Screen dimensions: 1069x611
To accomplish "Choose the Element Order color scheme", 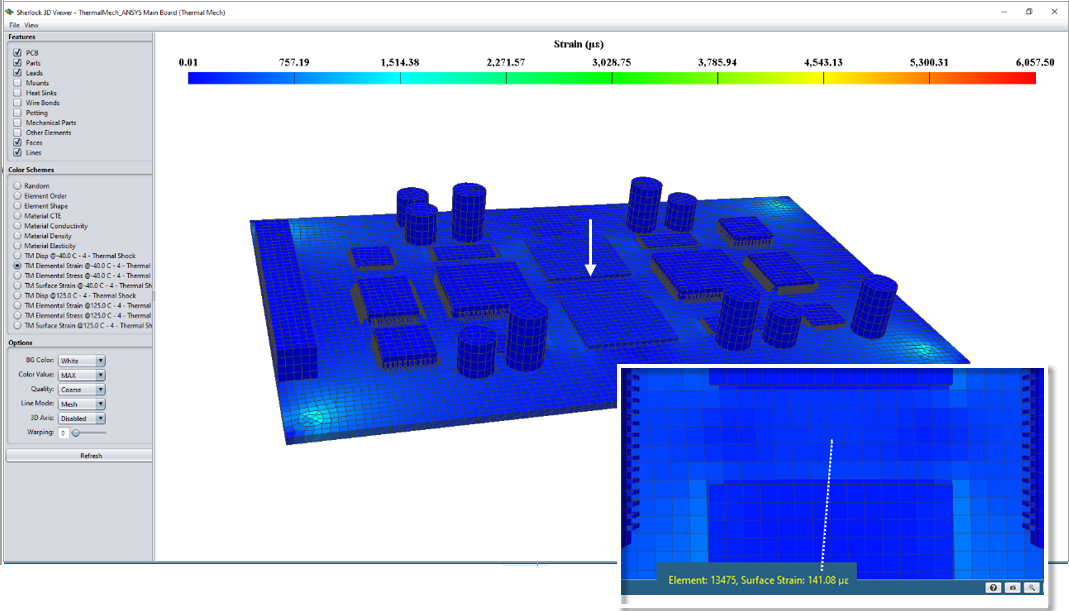I will pyautogui.click(x=17, y=196).
